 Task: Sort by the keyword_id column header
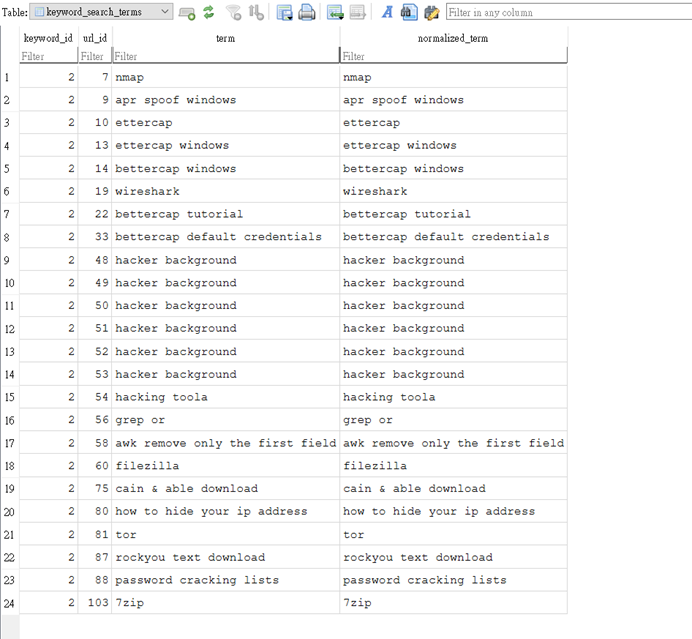point(49,38)
